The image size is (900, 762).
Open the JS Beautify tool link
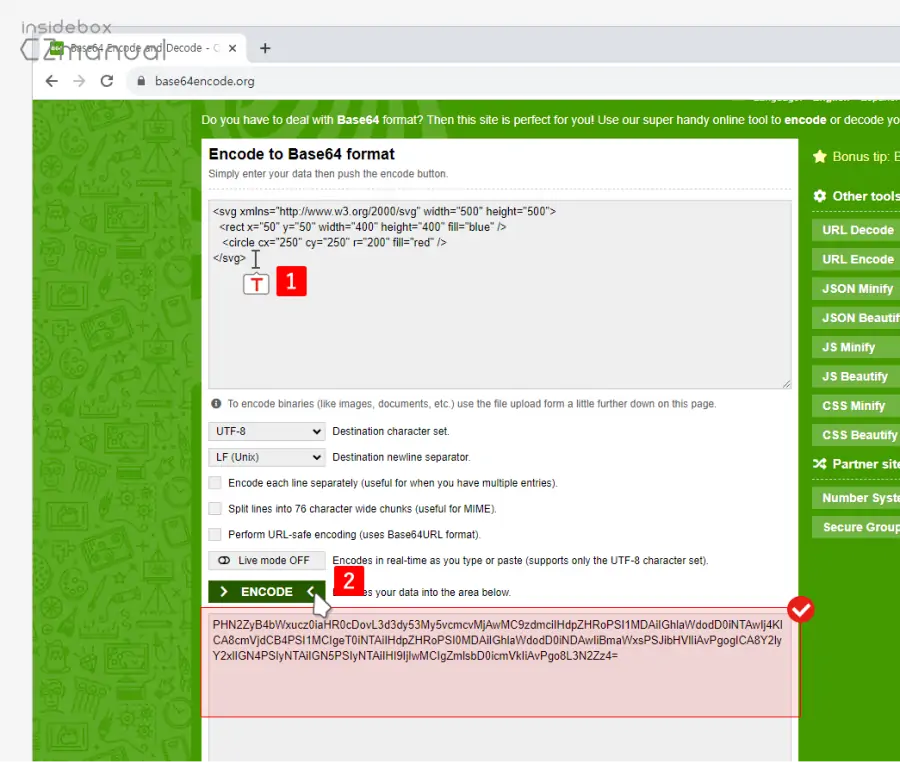(x=858, y=376)
